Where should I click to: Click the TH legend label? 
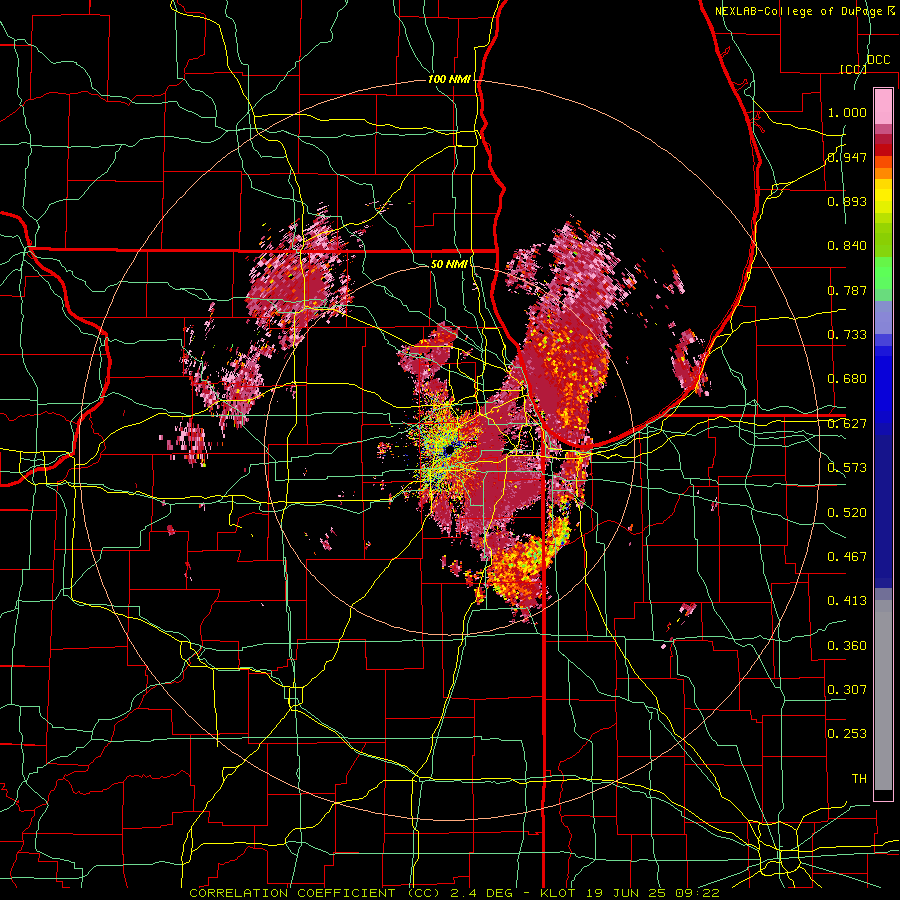click(859, 779)
